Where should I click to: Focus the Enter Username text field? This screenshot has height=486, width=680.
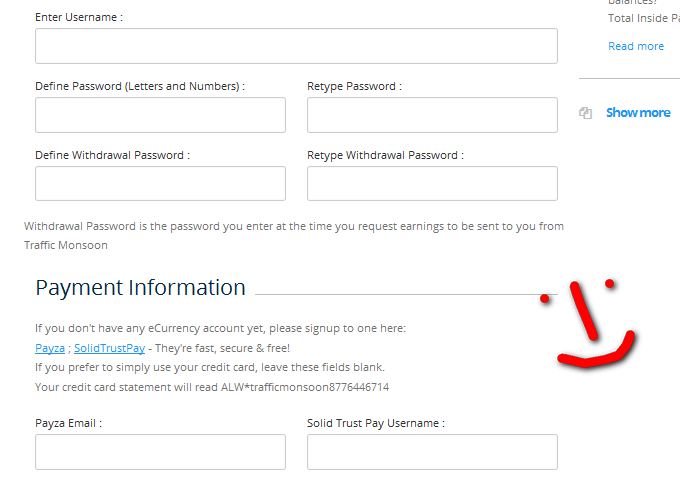[x=296, y=46]
